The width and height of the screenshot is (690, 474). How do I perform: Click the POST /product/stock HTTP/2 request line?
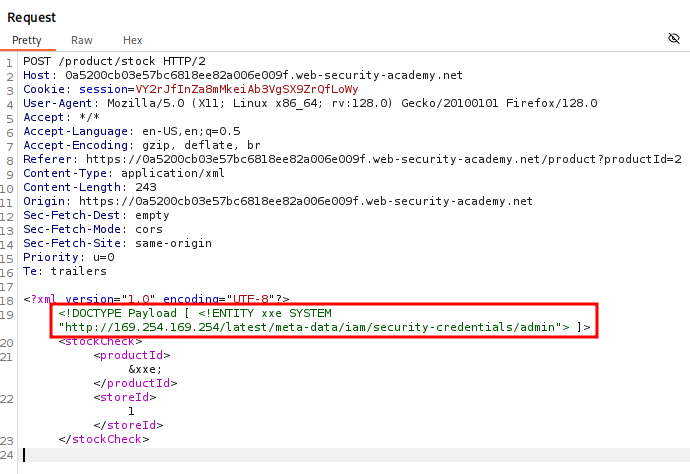[114, 61]
